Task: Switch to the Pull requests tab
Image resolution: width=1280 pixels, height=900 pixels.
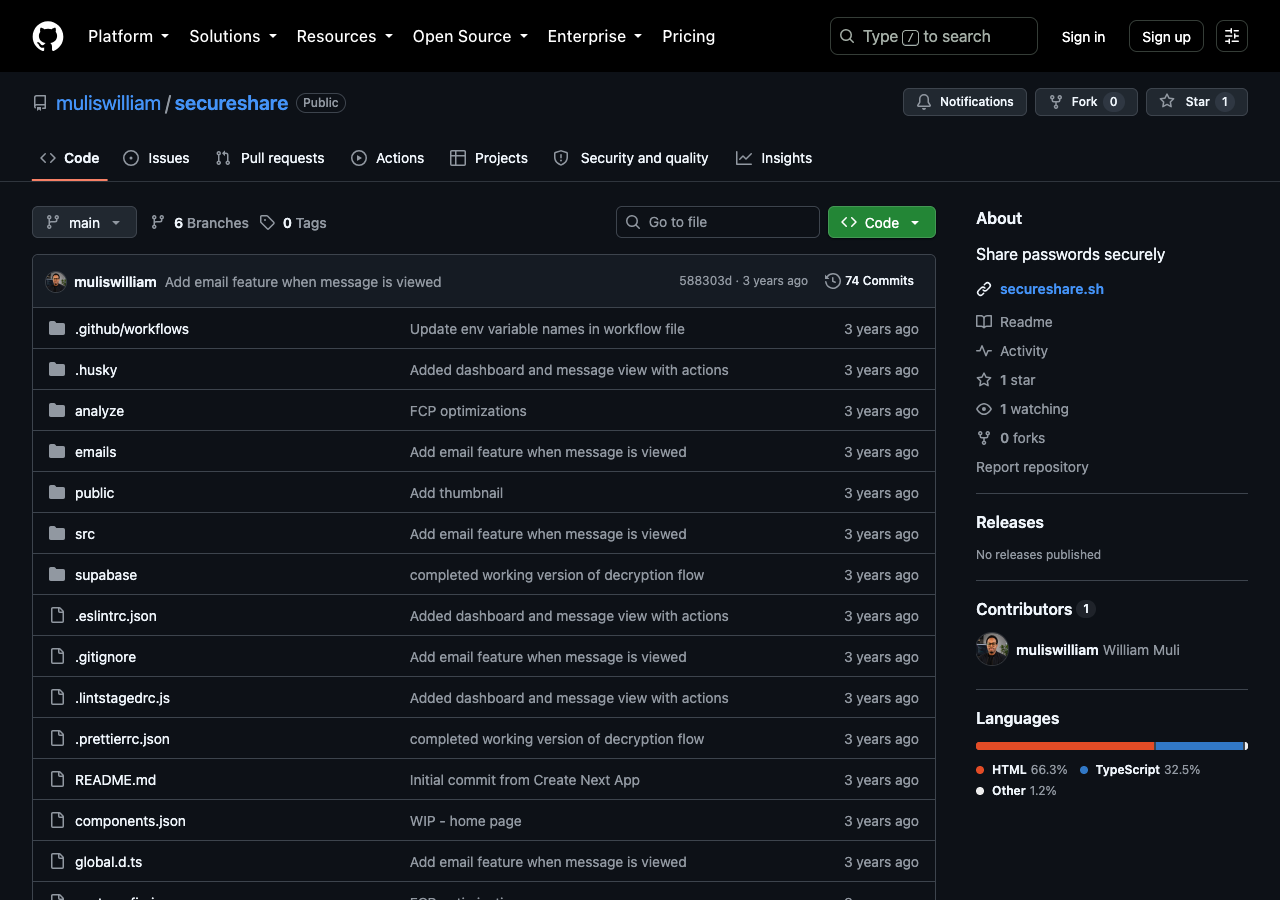Action: pos(270,158)
